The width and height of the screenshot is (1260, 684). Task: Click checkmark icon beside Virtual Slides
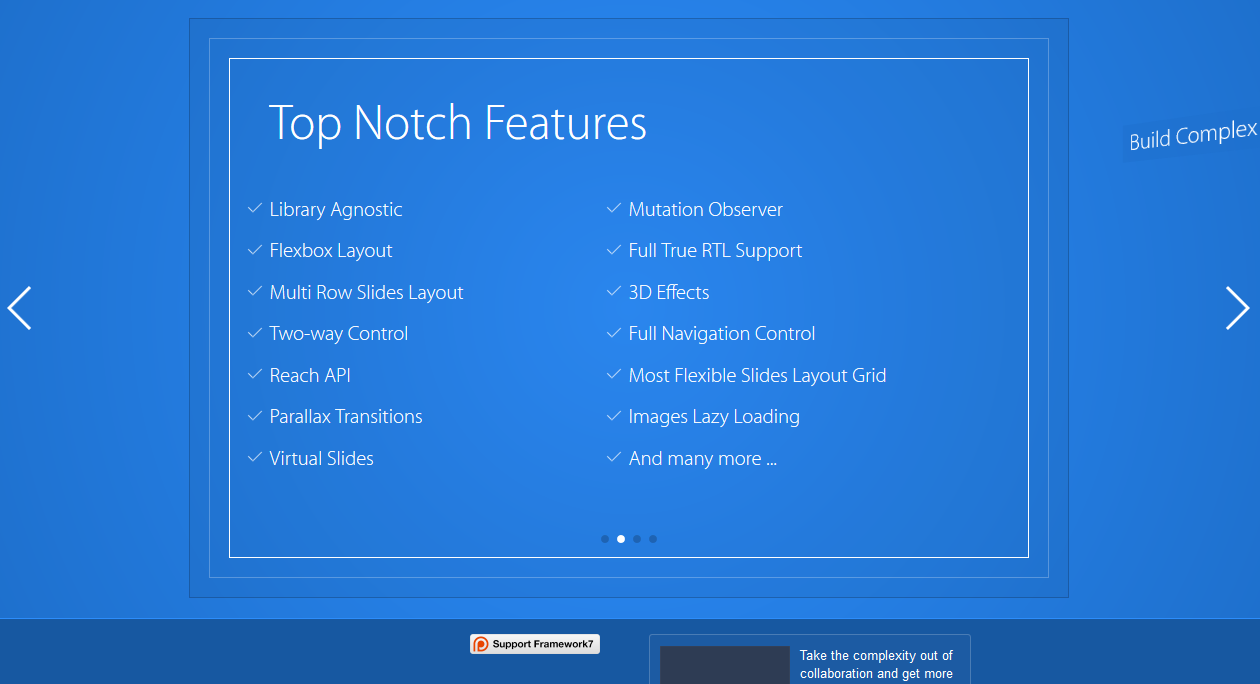pos(255,457)
